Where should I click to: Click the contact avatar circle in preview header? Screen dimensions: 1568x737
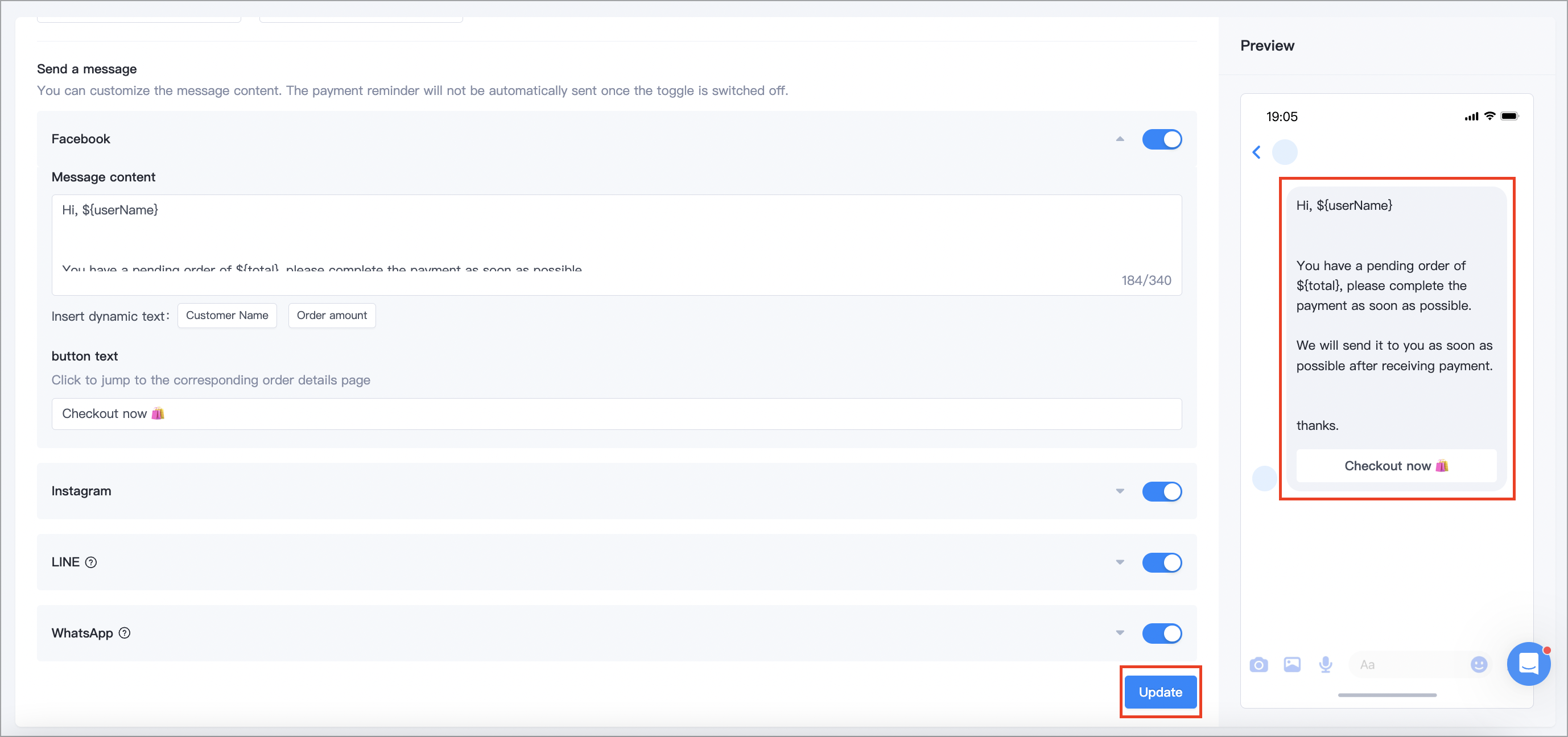[x=1285, y=152]
